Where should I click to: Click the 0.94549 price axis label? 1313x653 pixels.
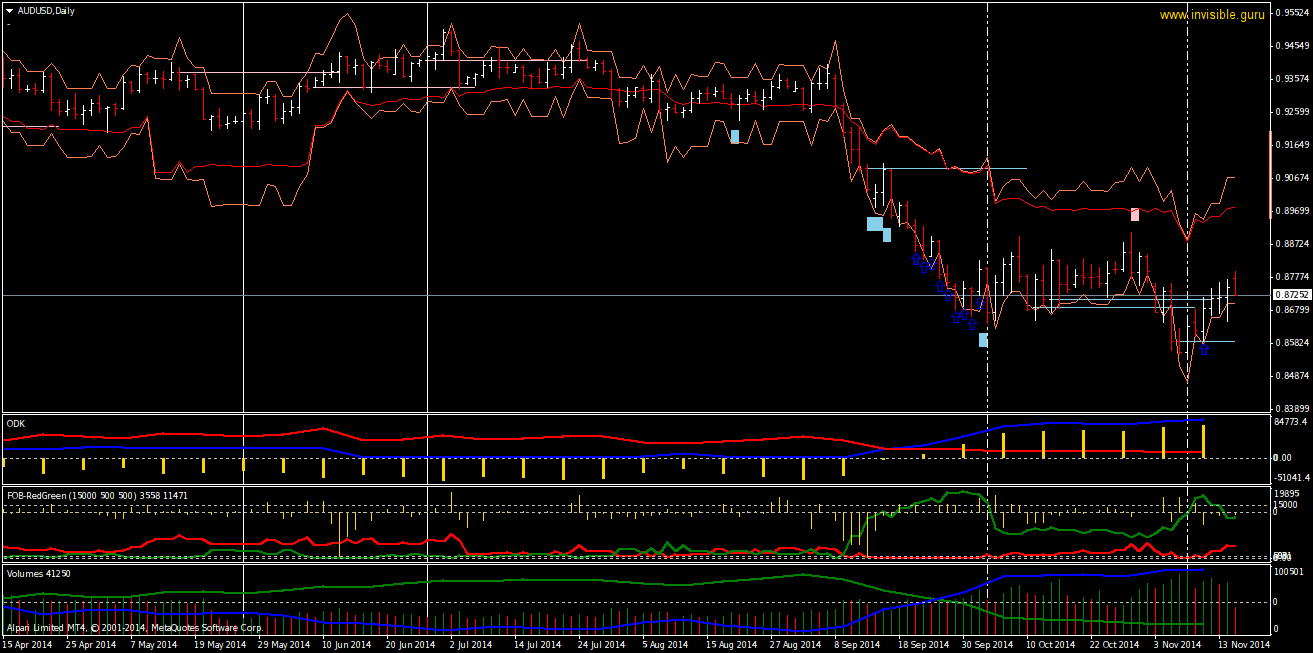coord(1291,46)
